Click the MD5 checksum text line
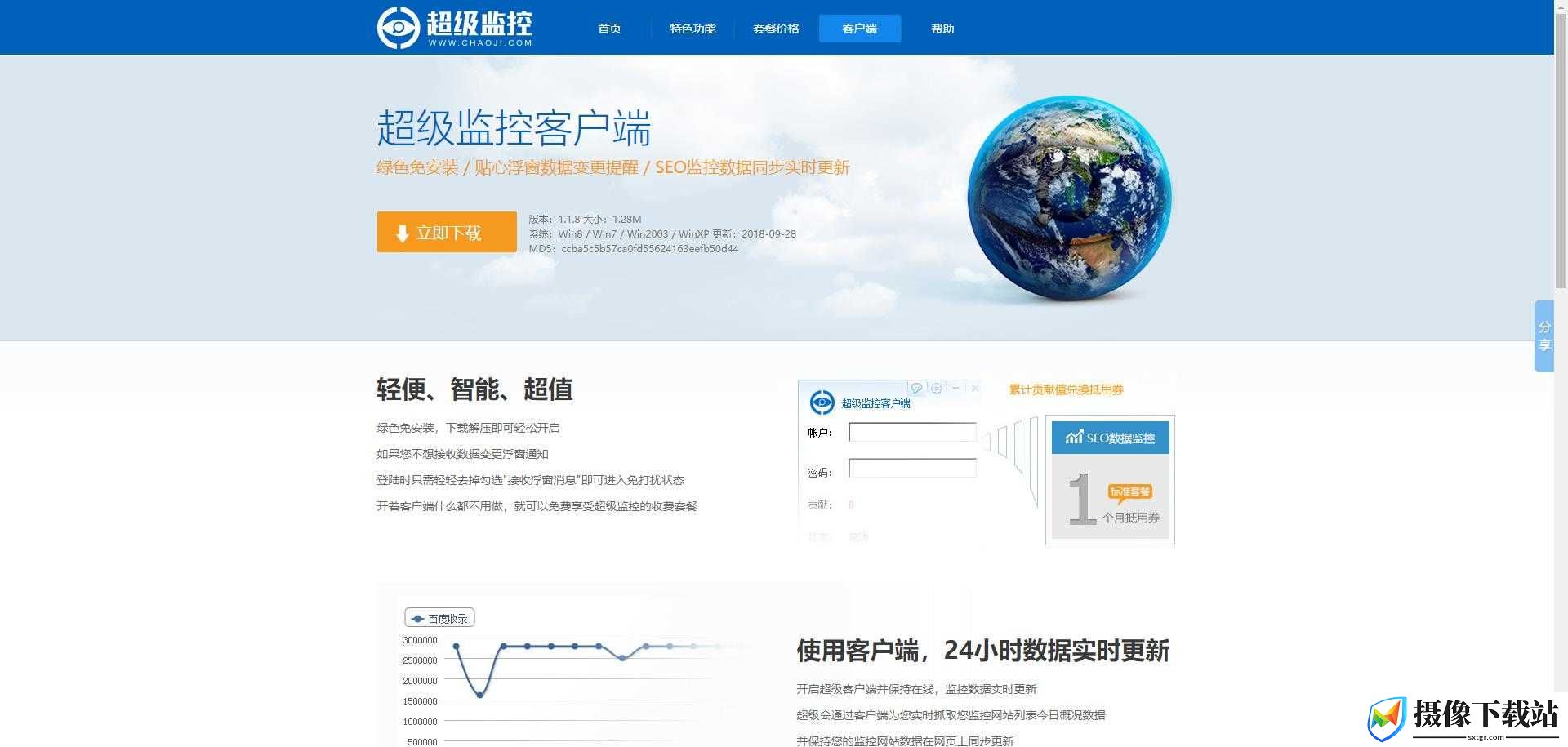 coord(634,249)
